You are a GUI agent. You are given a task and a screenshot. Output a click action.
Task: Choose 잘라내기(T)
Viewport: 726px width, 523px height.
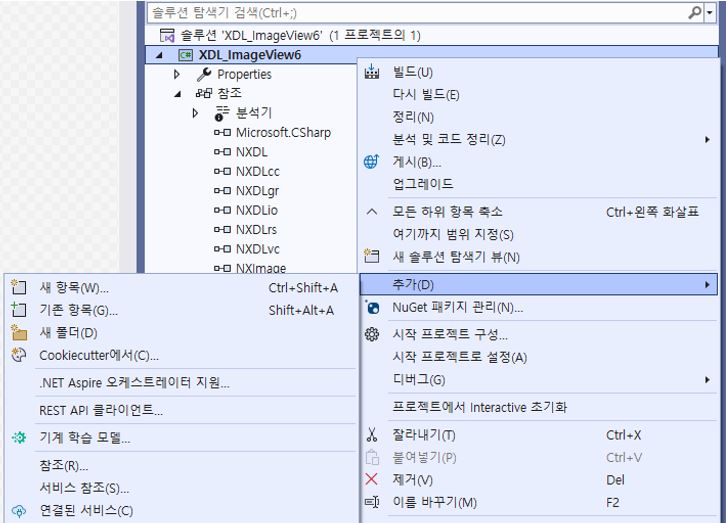(x=424, y=435)
